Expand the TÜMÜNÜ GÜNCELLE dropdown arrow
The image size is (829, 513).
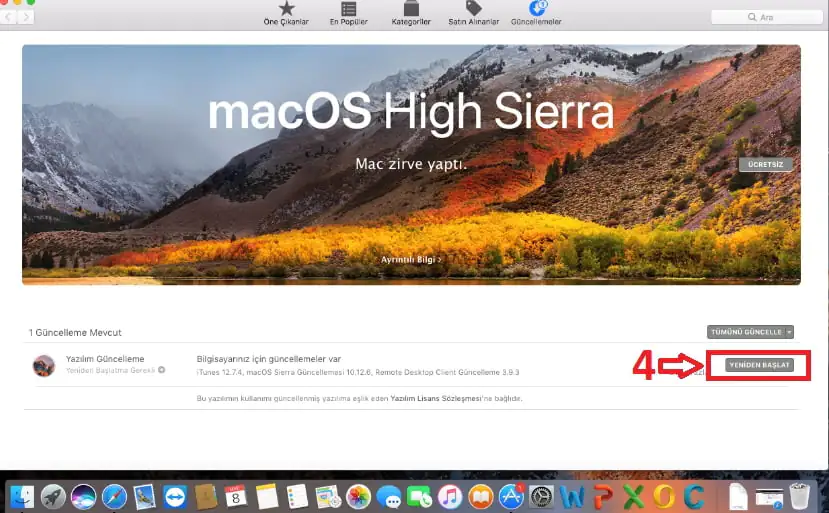(789, 332)
